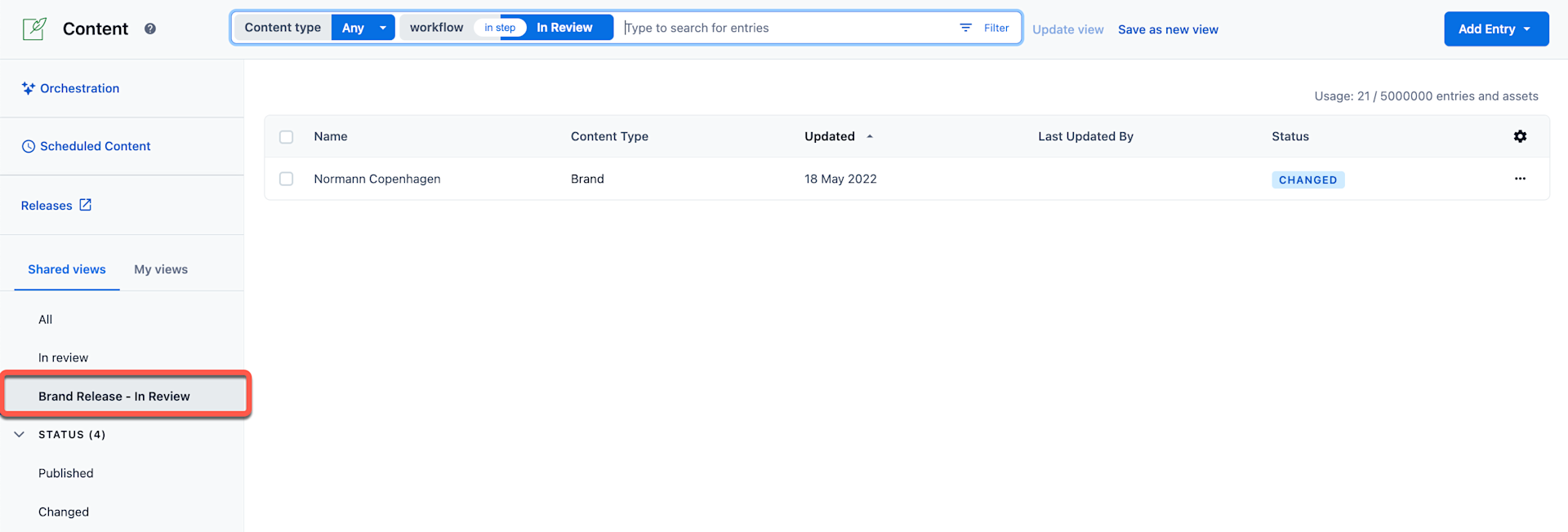Click the 'workflow' filter label
This screenshot has height=532, width=1568.
pyautogui.click(x=436, y=28)
